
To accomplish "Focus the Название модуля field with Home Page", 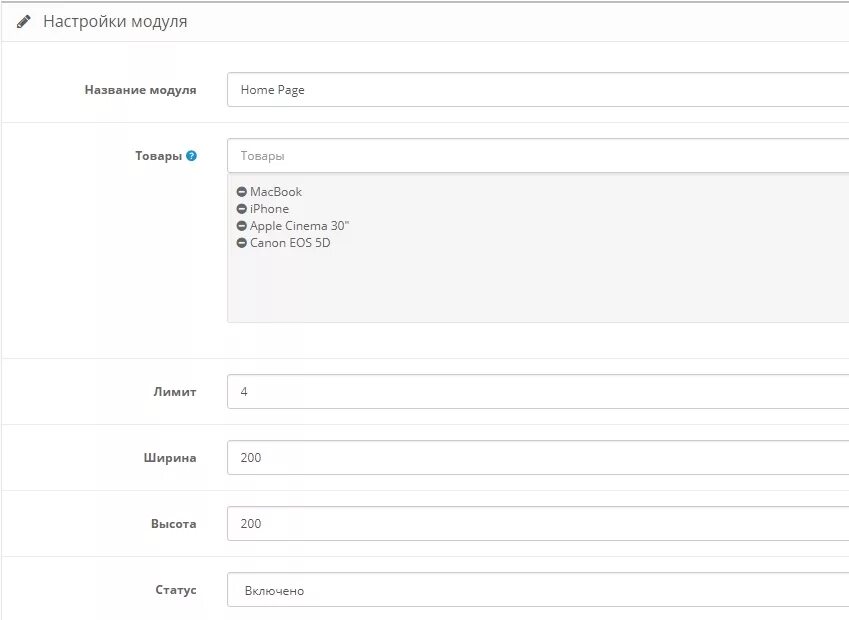I will click(x=538, y=90).
